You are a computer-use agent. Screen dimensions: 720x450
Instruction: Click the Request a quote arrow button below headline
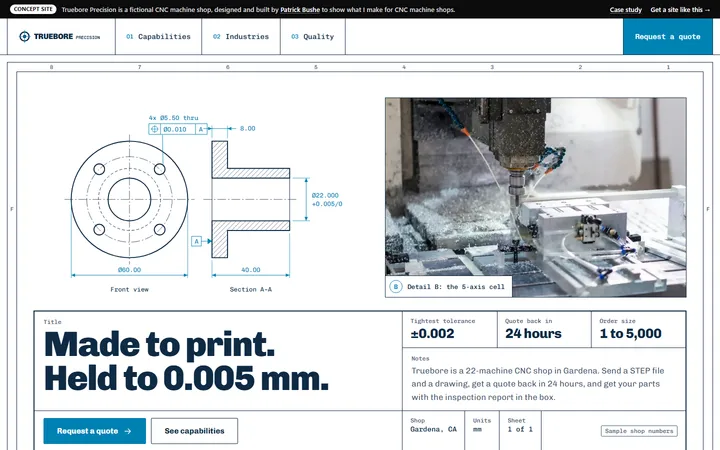pyautogui.click(x=95, y=431)
